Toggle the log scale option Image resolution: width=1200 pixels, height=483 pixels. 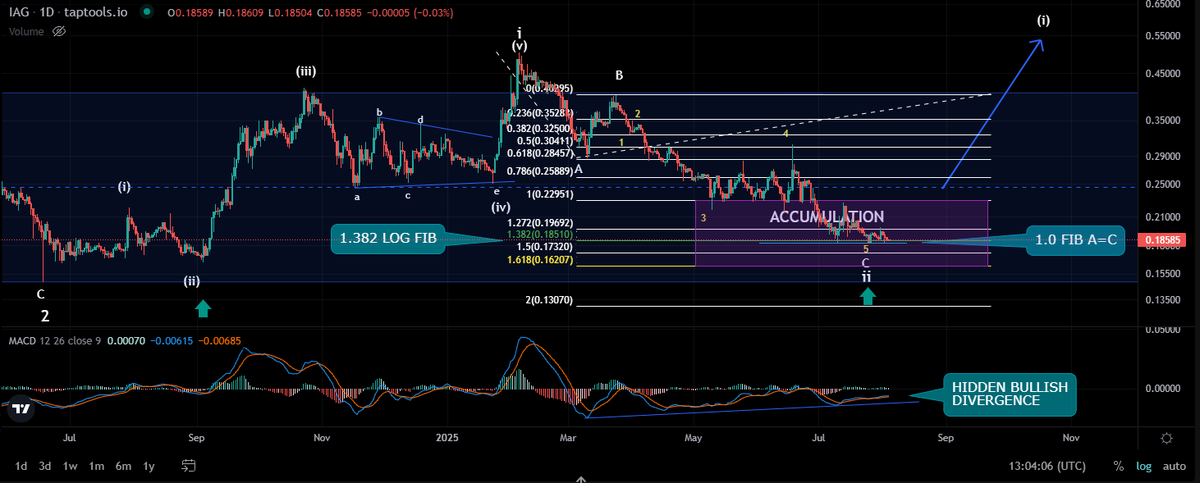1145,466
